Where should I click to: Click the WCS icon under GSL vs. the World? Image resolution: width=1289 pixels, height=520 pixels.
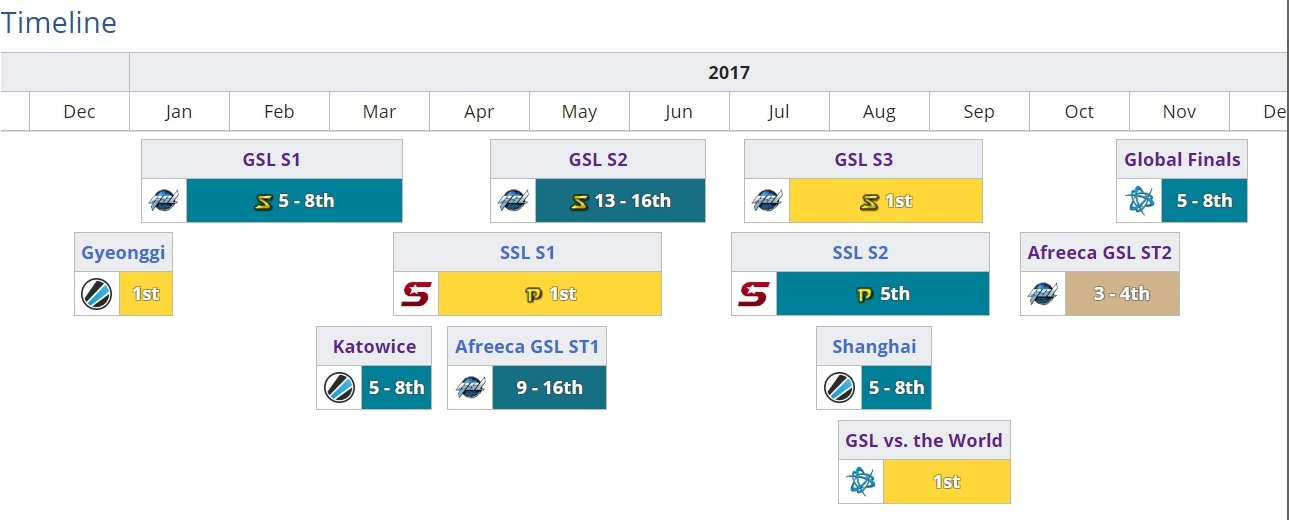click(x=862, y=481)
